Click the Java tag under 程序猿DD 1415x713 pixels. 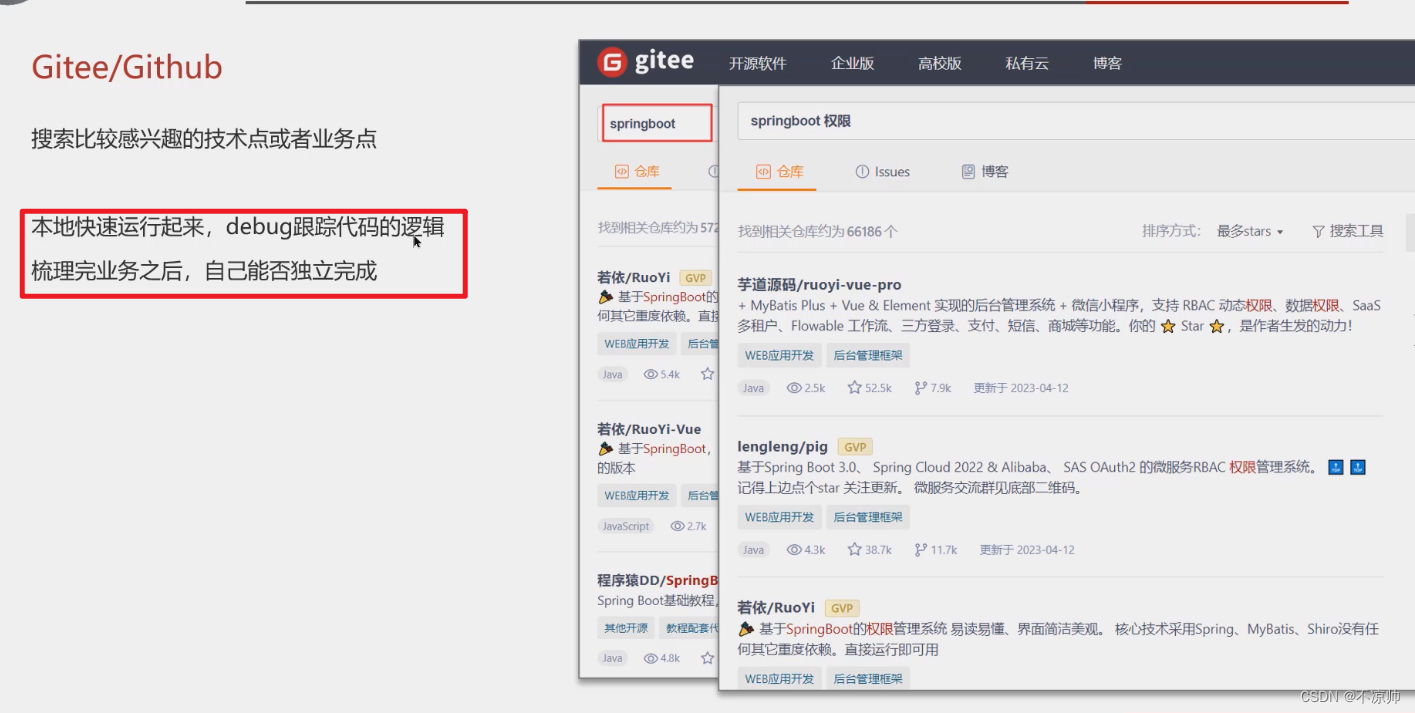[612, 658]
